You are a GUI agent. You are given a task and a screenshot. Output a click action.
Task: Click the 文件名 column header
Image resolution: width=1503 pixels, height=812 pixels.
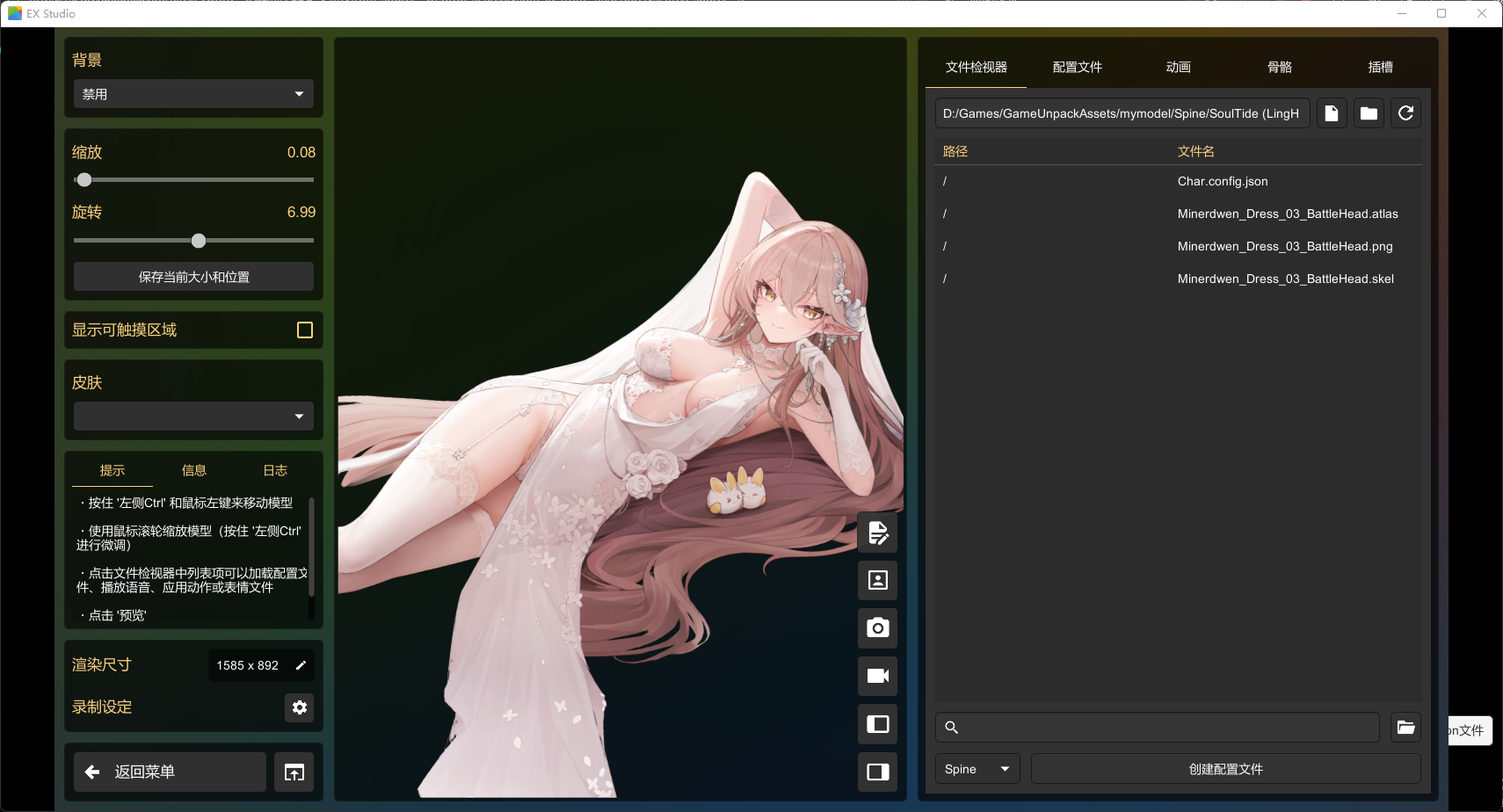1196,152
